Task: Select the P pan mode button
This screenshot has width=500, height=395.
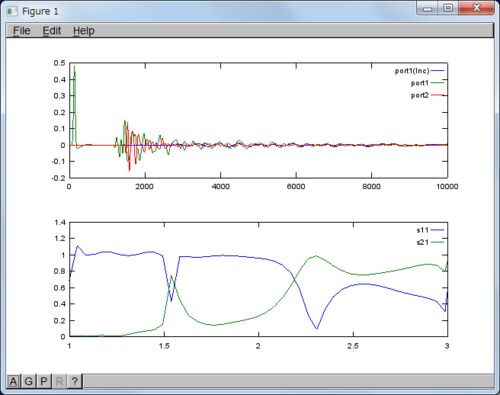Action: point(44,381)
